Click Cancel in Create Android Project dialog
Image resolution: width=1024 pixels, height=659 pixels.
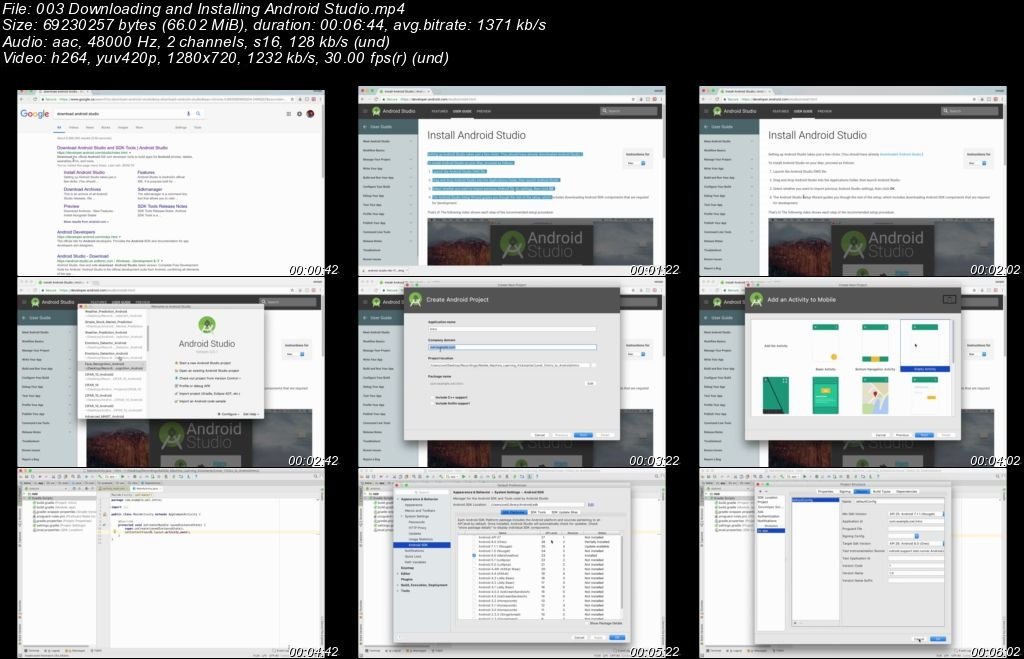pos(539,435)
